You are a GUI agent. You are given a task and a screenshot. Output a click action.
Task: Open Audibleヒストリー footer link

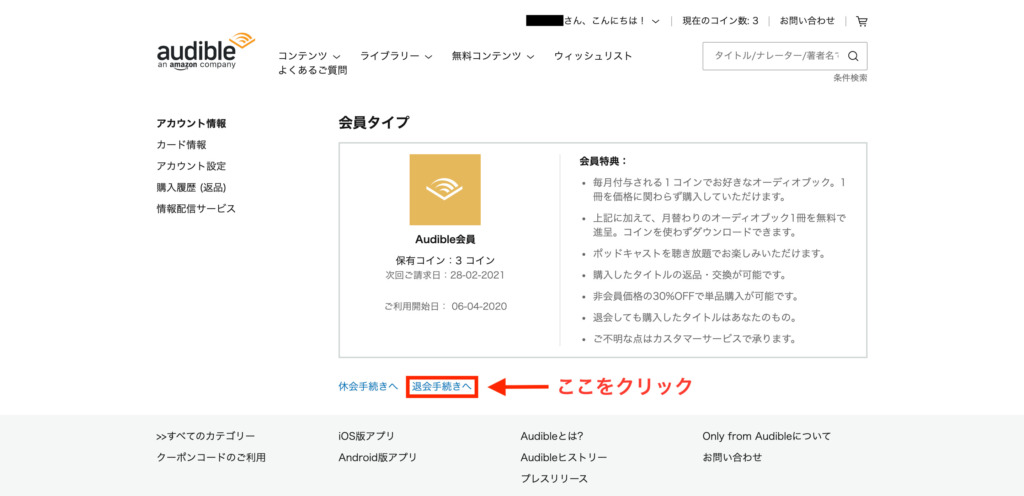pos(564,457)
